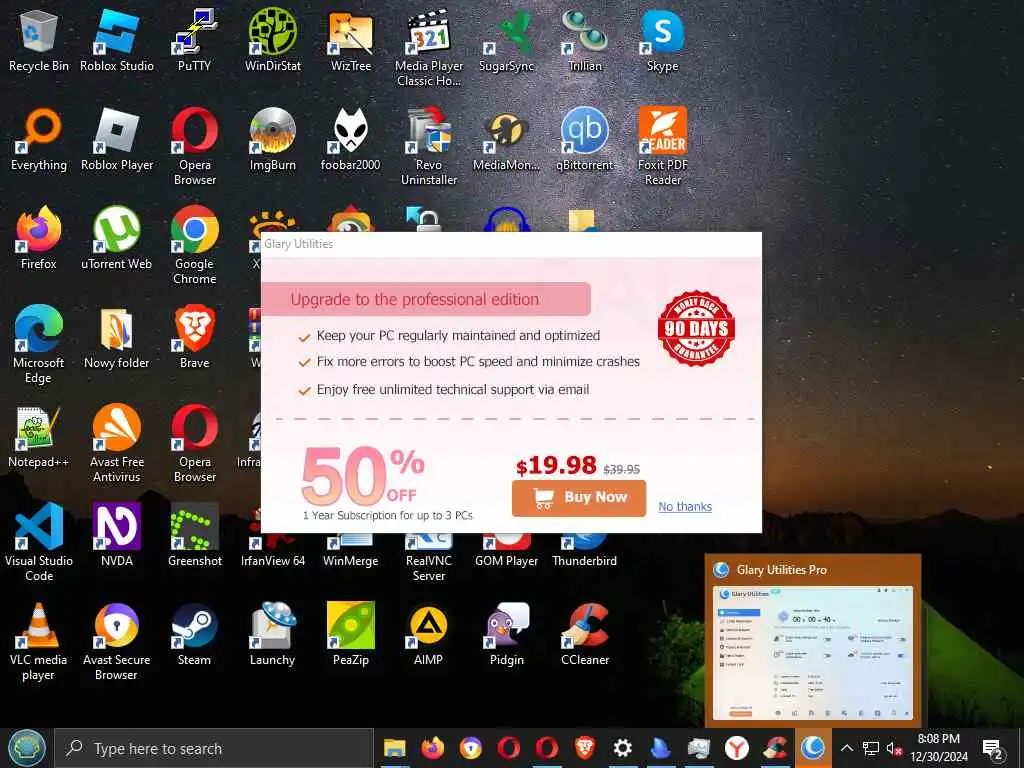Select the GOM Player desktop icon
Image resolution: width=1024 pixels, height=768 pixels.
click(x=507, y=552)
